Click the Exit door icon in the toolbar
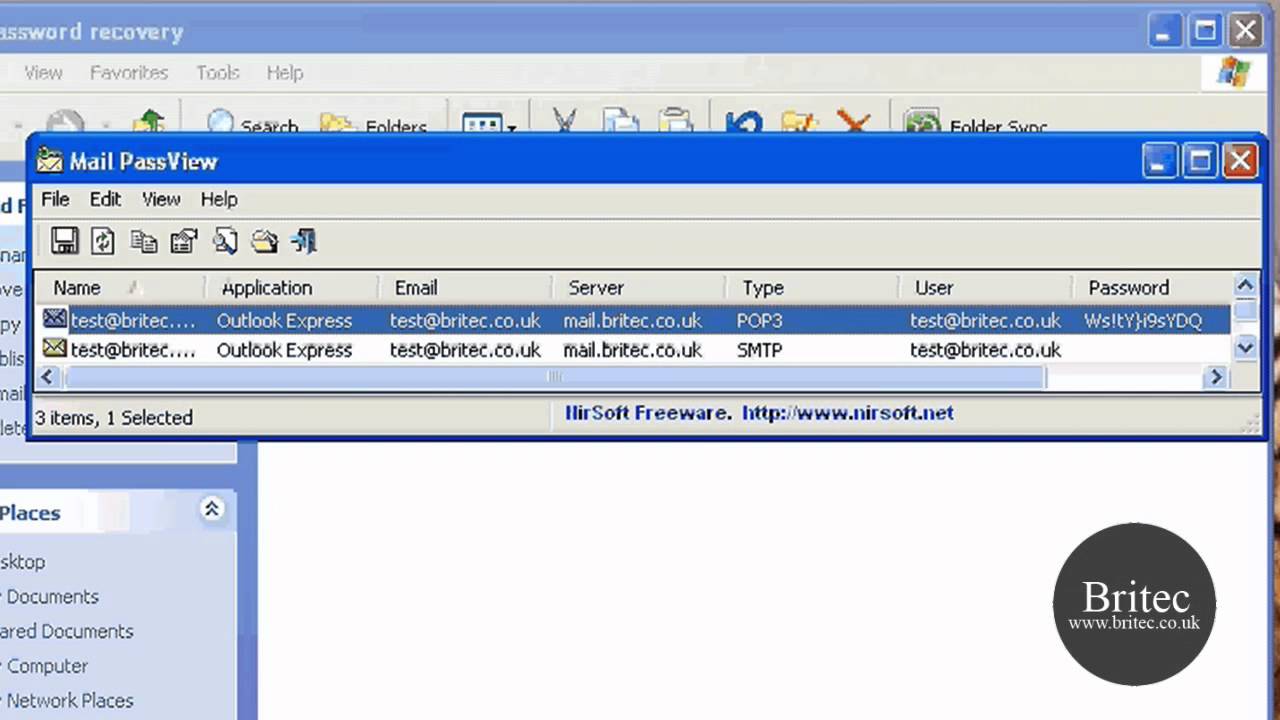Screen dimensions: 1280x720 (x=304, y=241)
